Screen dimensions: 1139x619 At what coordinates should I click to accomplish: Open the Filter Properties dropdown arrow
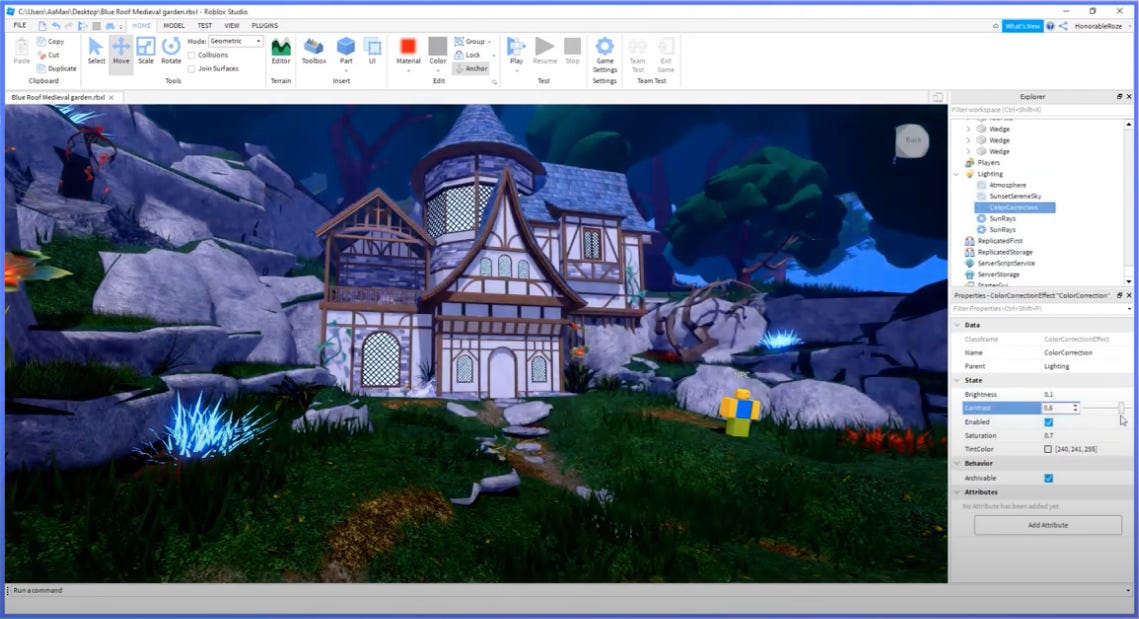coord(1129,309)
